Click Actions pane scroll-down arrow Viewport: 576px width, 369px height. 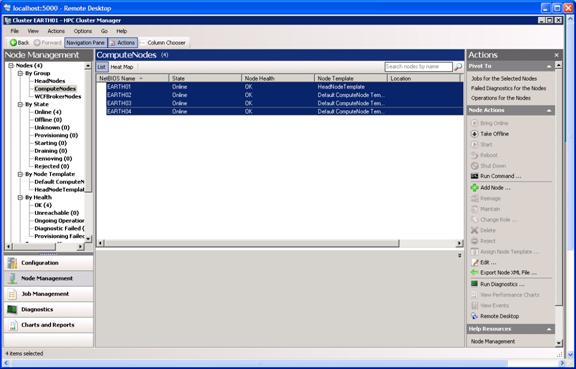pos(559,343)
